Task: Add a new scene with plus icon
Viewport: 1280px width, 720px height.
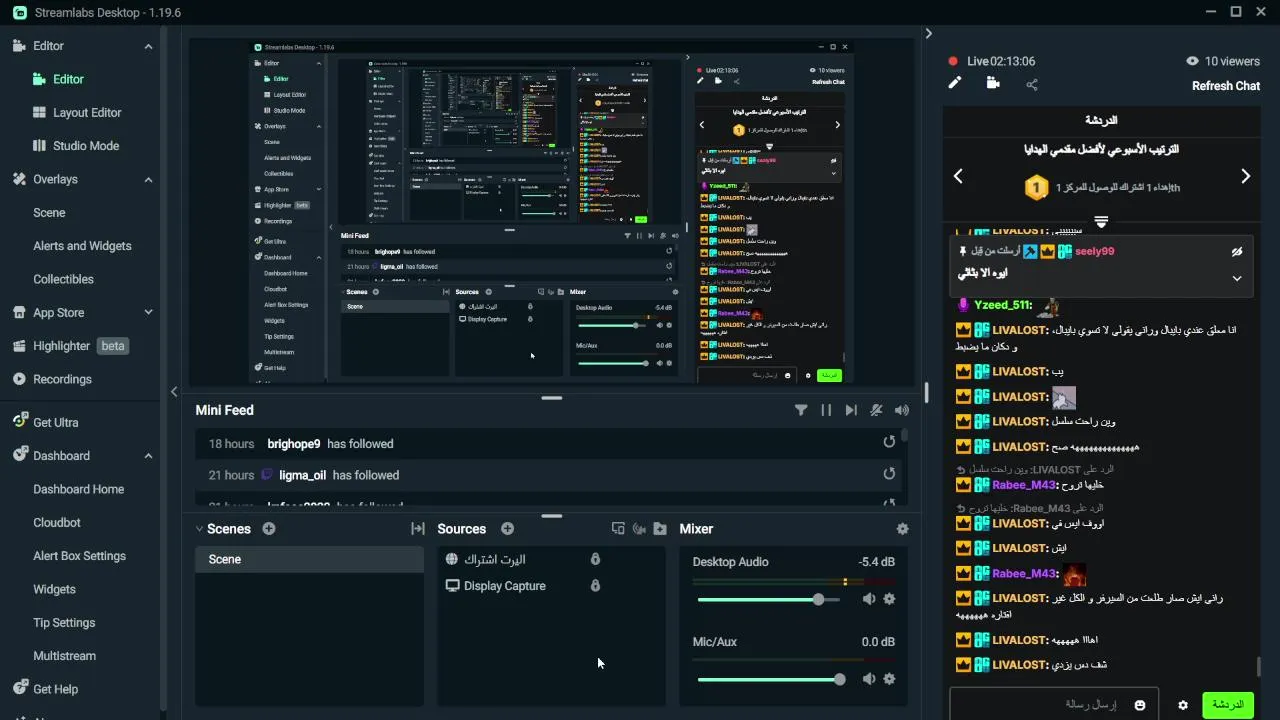Action: click(x=268, y=529)
